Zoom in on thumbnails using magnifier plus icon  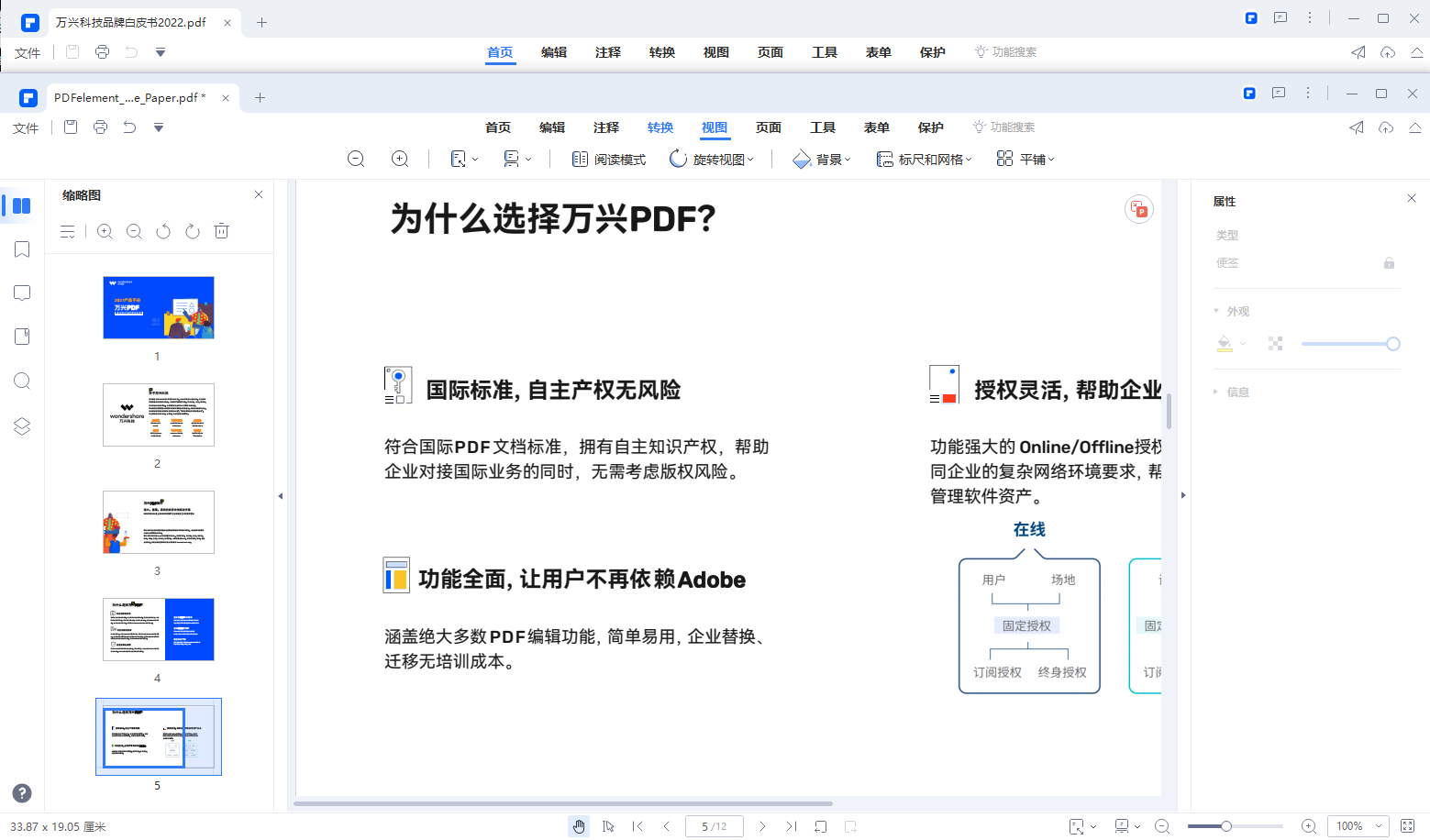105,231
